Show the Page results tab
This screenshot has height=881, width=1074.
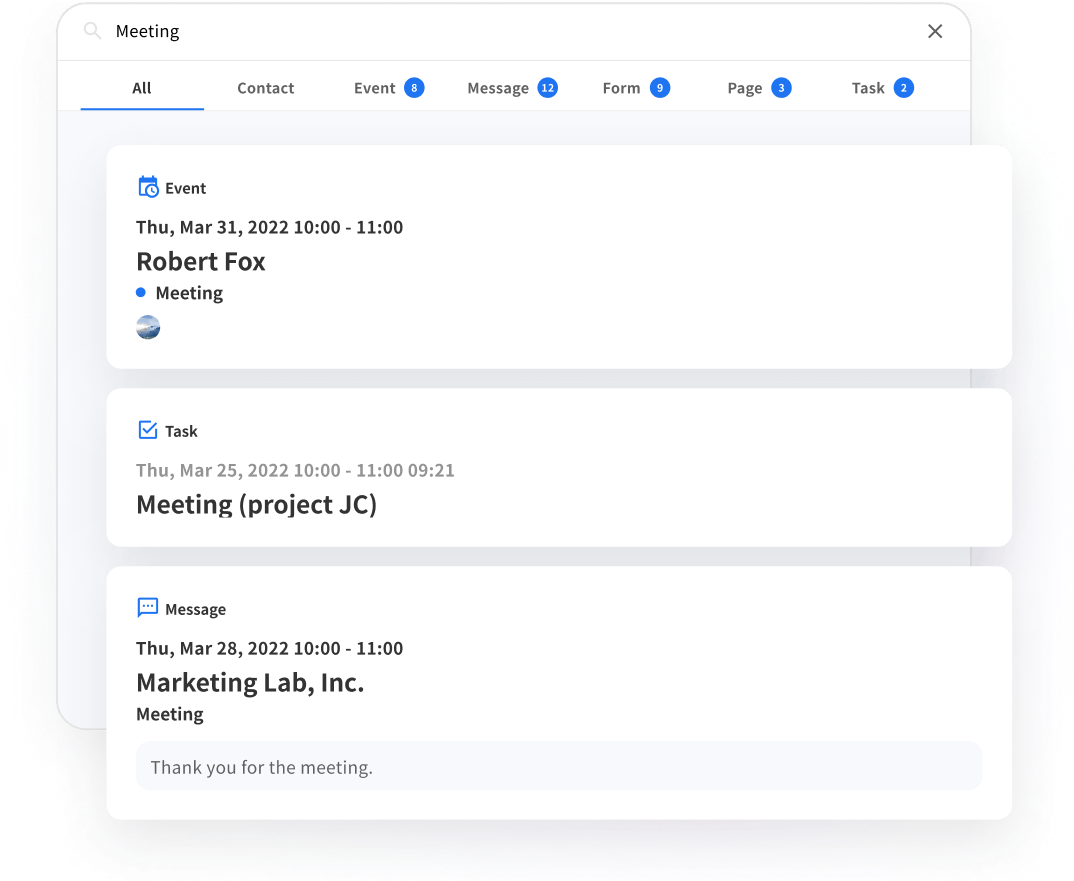pos(745,88)
